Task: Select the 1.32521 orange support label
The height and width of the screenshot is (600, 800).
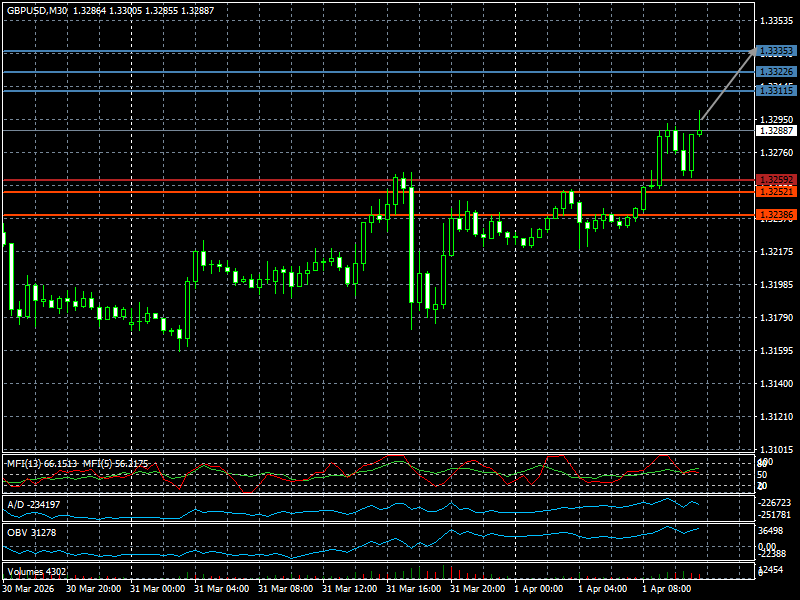Action: click(x=776, y=191)
